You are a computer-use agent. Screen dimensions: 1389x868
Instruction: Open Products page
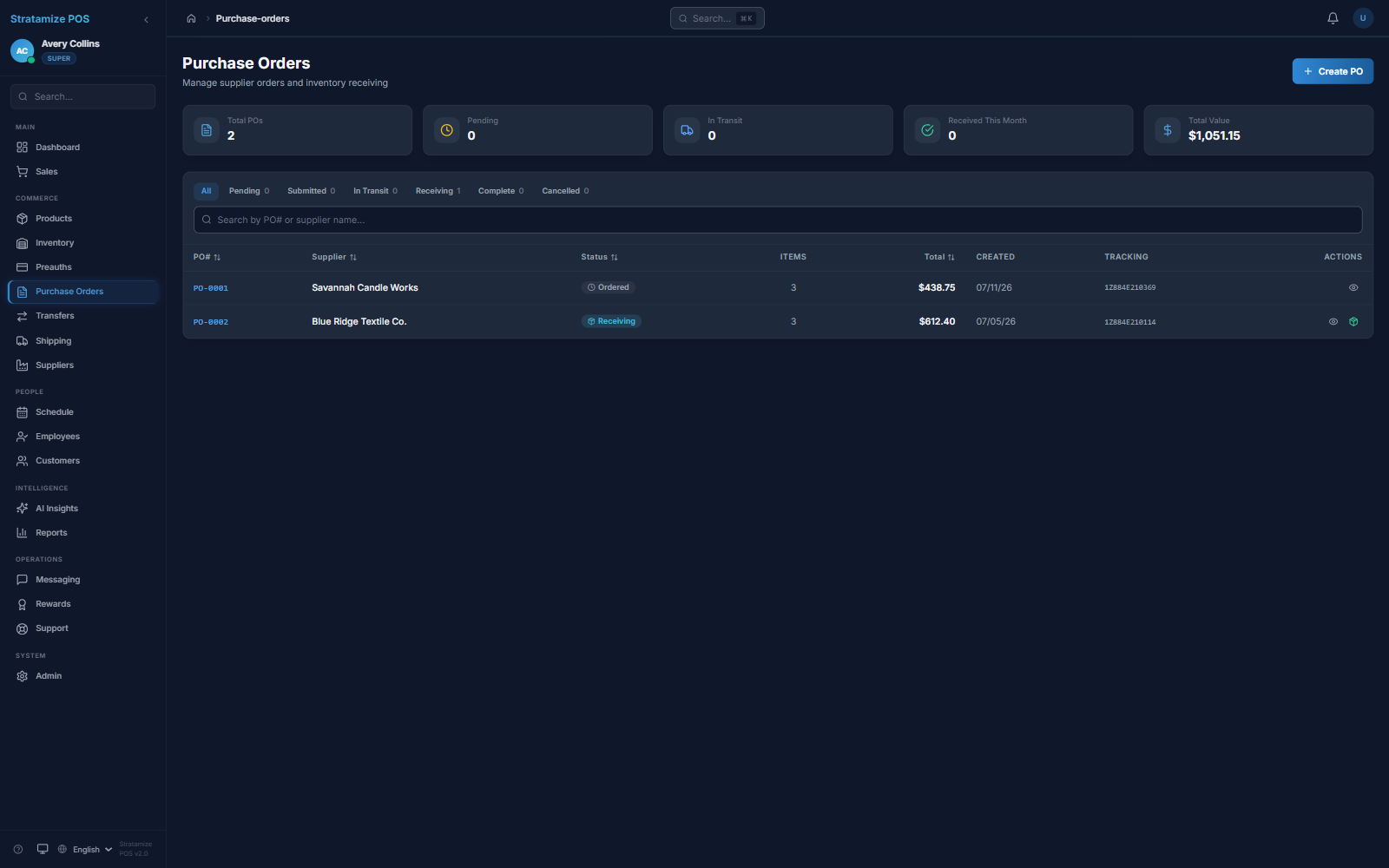(82, 219)
